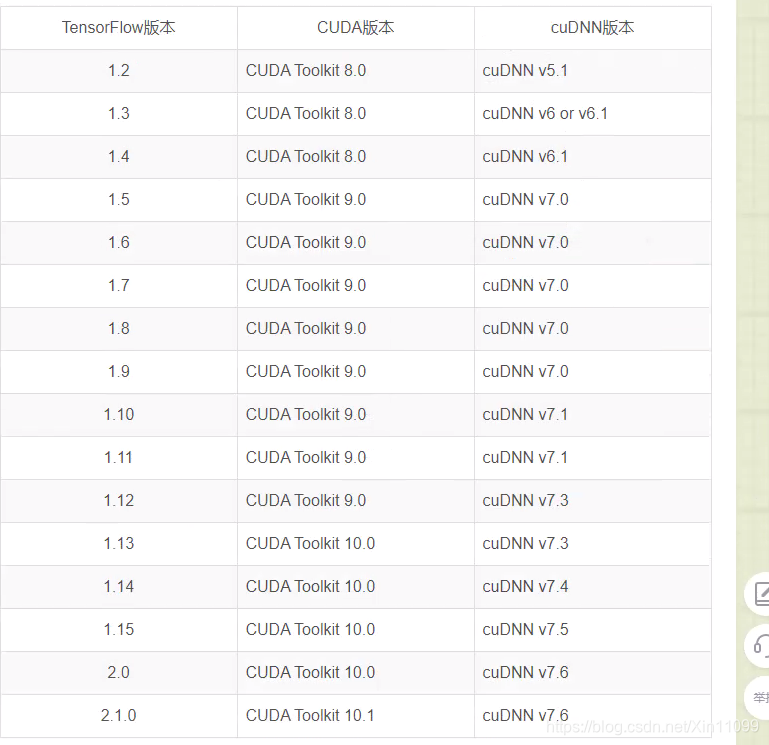Click TensorFlow version cell 1.8
The height and width of the screenshot is (745, 769).
[119, 329]
